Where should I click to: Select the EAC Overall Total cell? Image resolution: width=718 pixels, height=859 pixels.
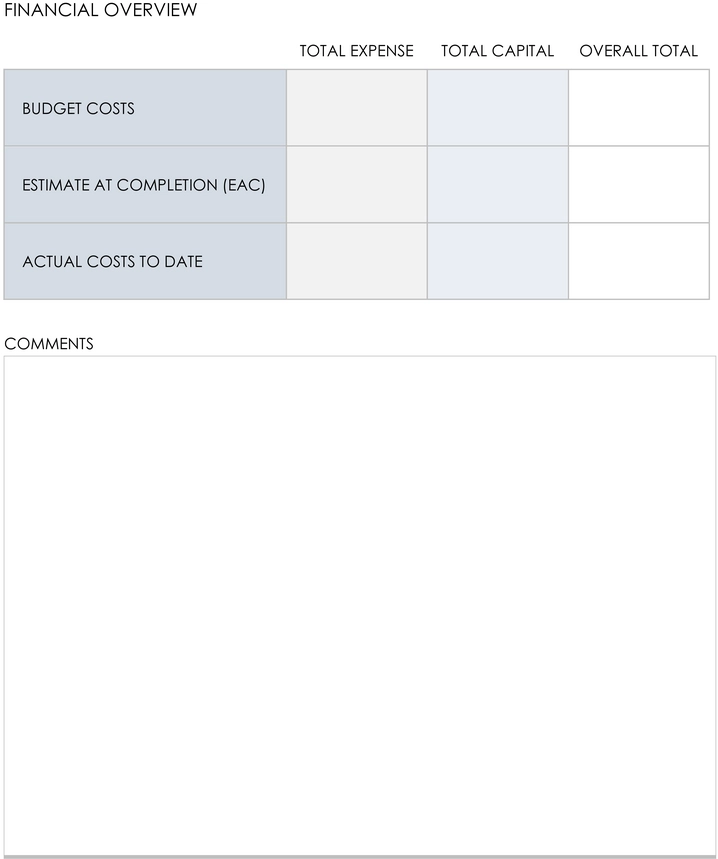639,185
